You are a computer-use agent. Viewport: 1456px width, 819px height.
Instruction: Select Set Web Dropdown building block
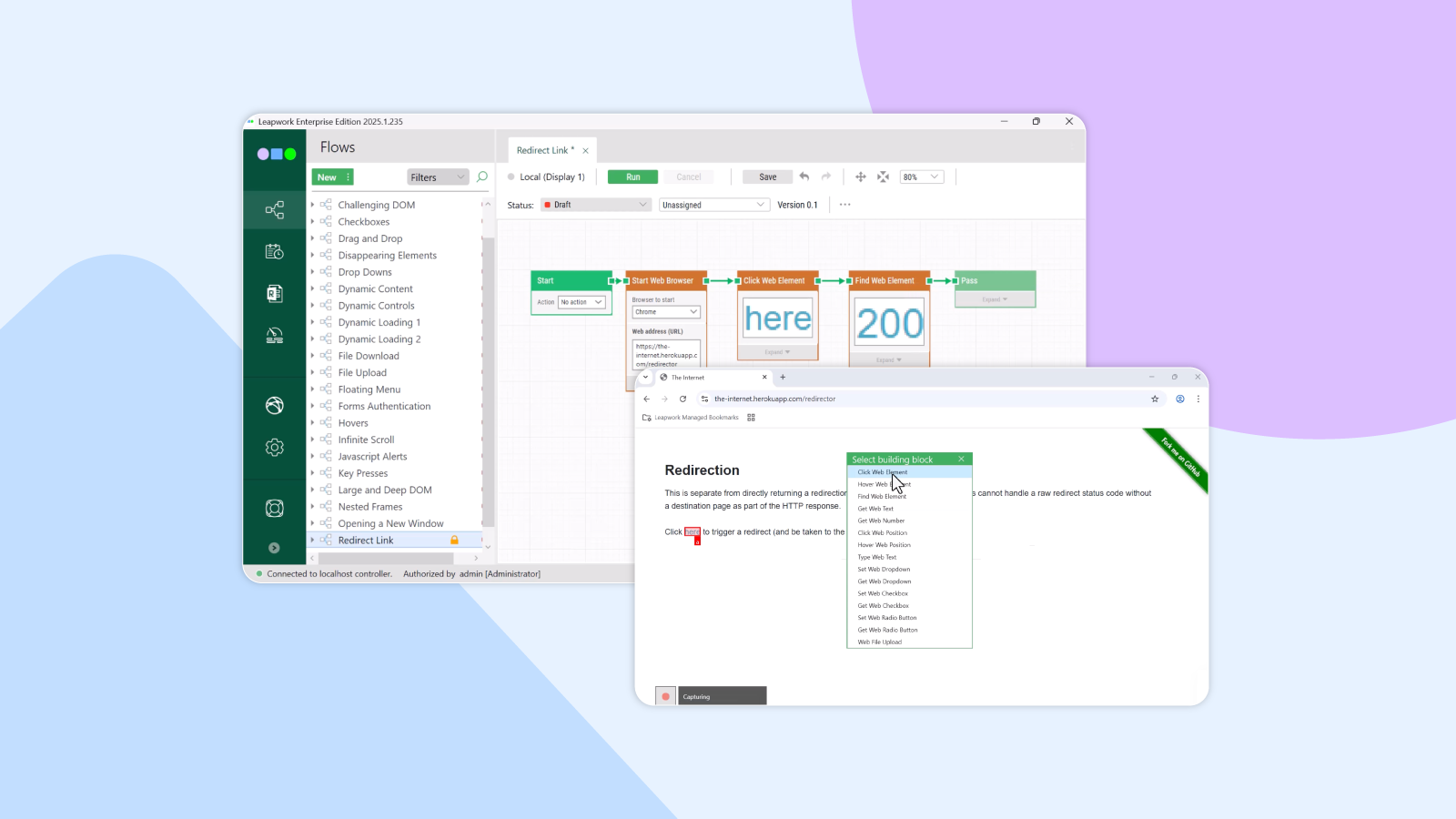click(x=884, y=570)
